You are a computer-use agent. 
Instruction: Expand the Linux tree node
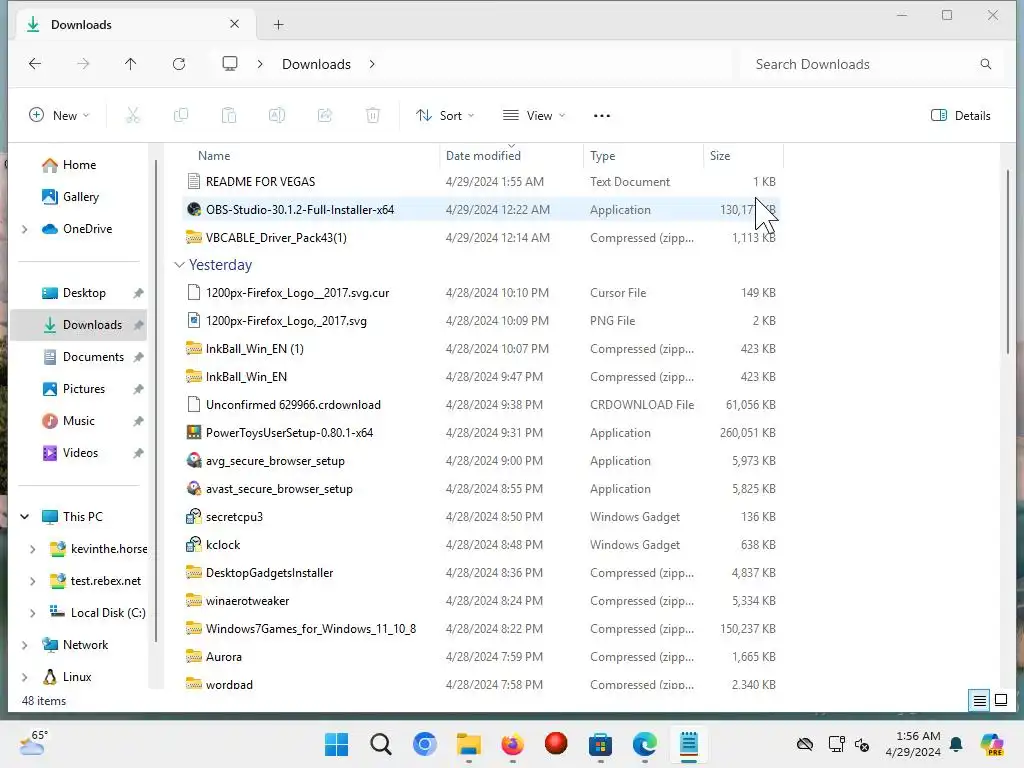(25, 677)
